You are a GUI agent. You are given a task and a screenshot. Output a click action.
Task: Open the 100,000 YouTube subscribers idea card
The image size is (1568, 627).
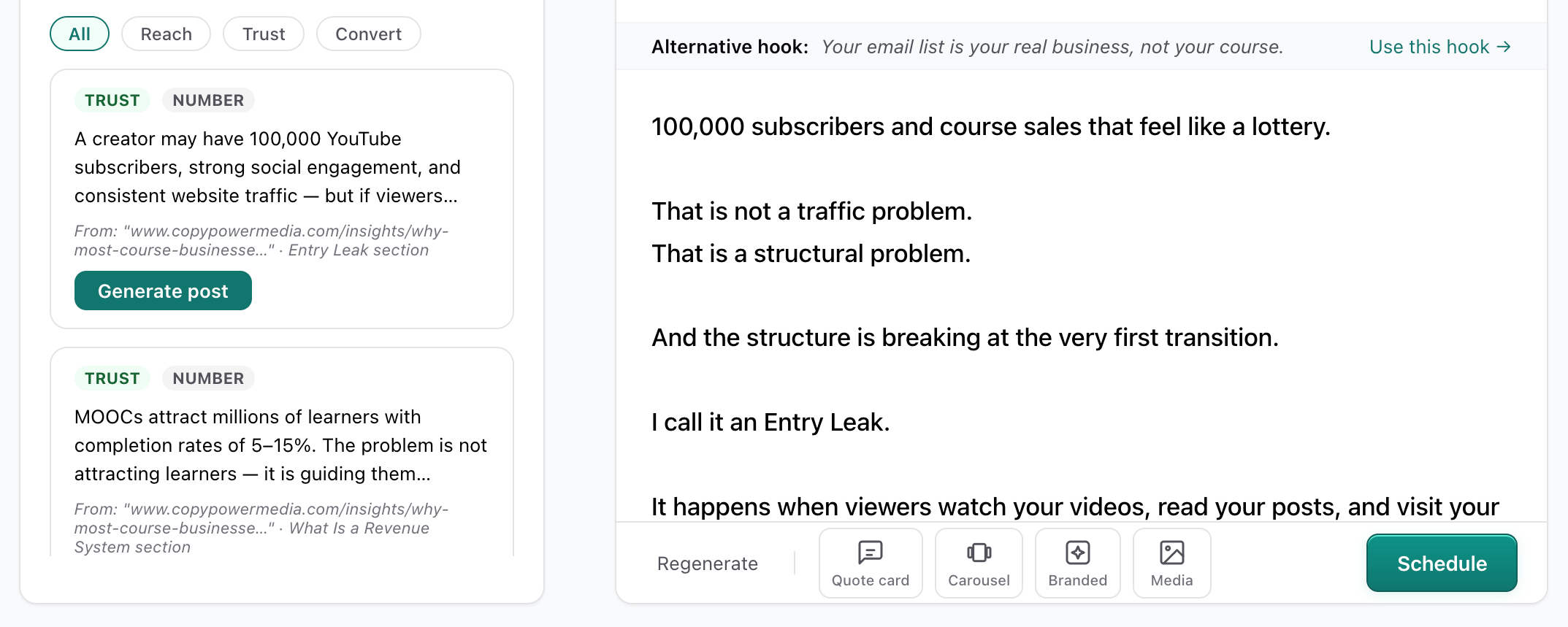click(x=267, y=167)
